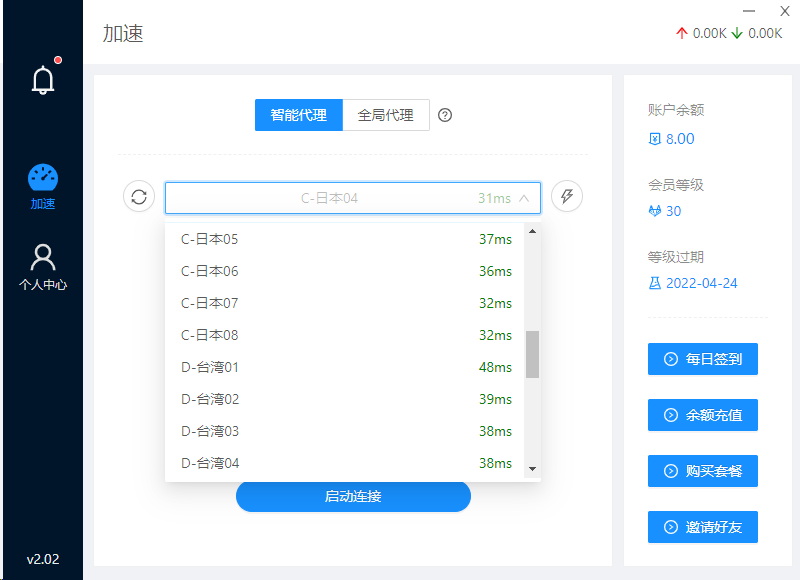Click the 启动连接 start connection button

click(x=353, y=496)
